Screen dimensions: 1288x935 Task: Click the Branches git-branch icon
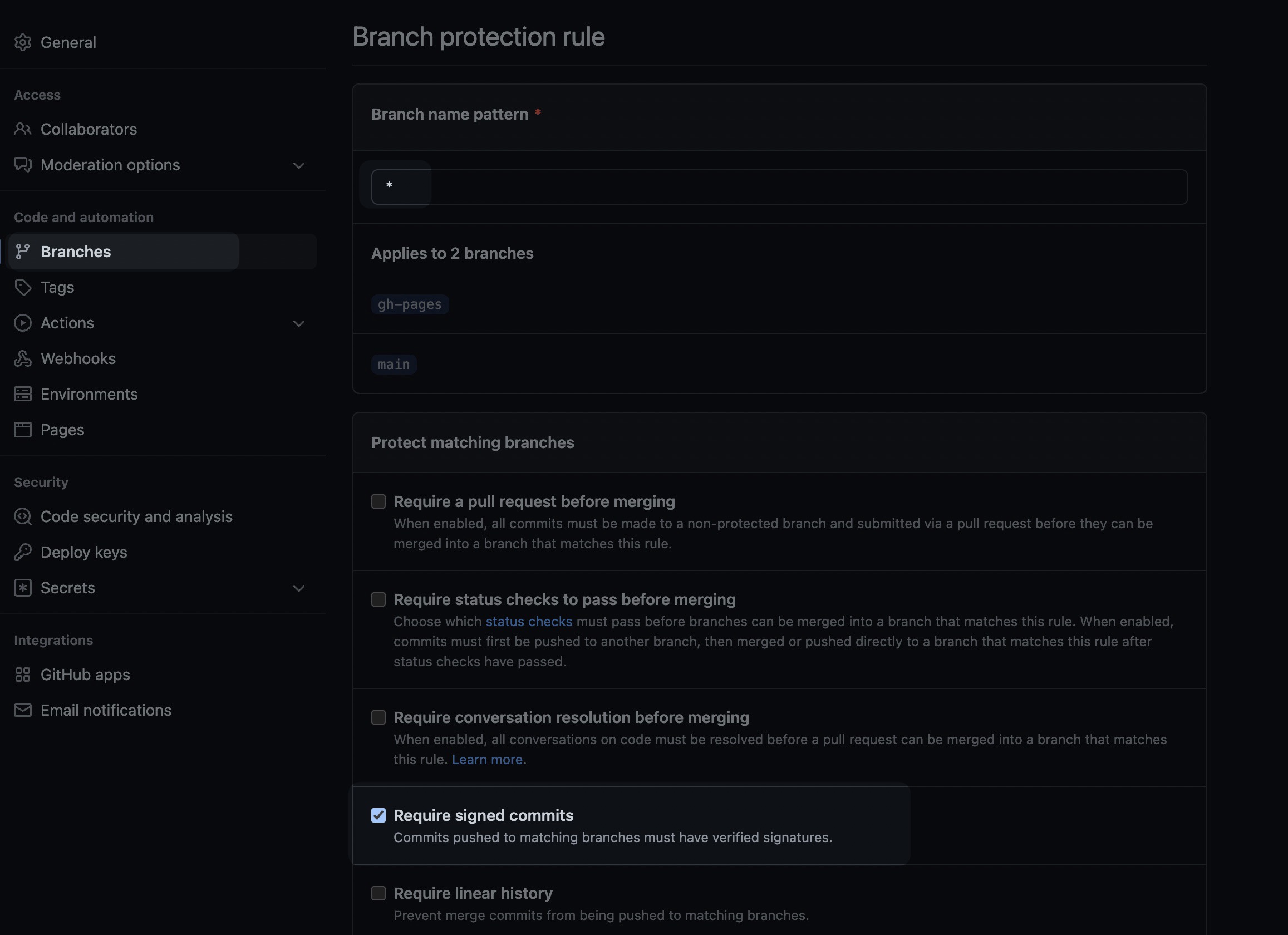[23, 252]
